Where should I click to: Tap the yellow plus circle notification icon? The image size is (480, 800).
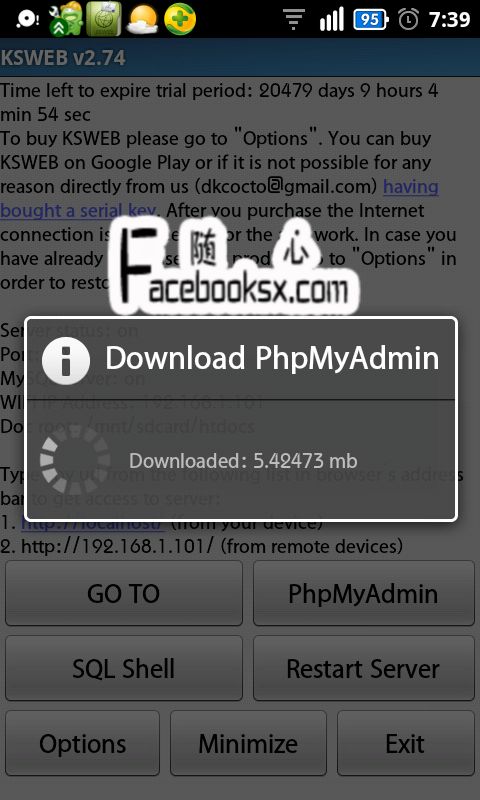pyautogui.click(x=180, y=19)
